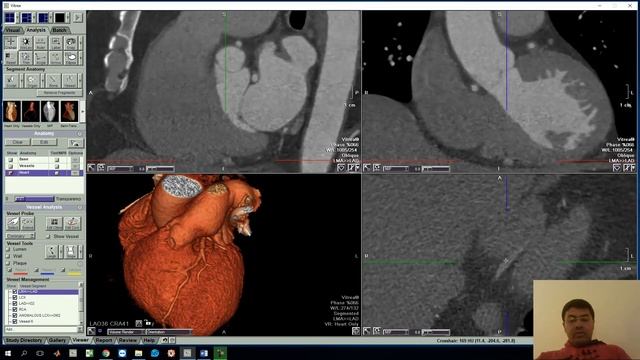
Task: Open the Volume Render mode dropdown
Action: click(126, 332)
